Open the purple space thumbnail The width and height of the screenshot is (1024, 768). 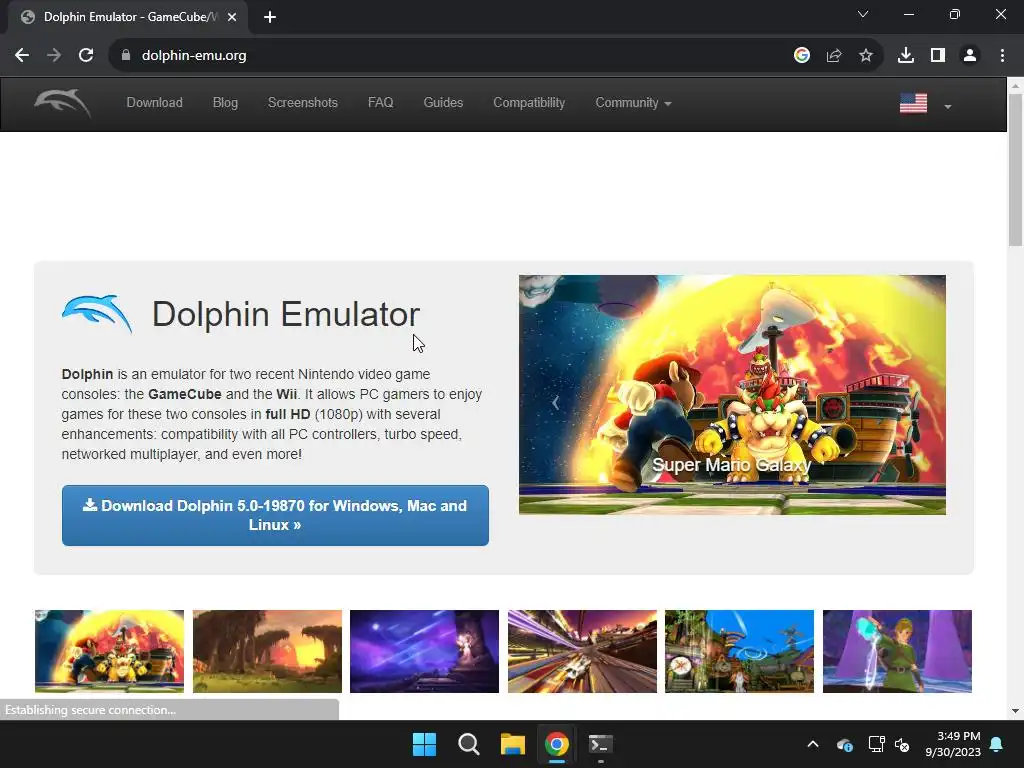(424, 651)
